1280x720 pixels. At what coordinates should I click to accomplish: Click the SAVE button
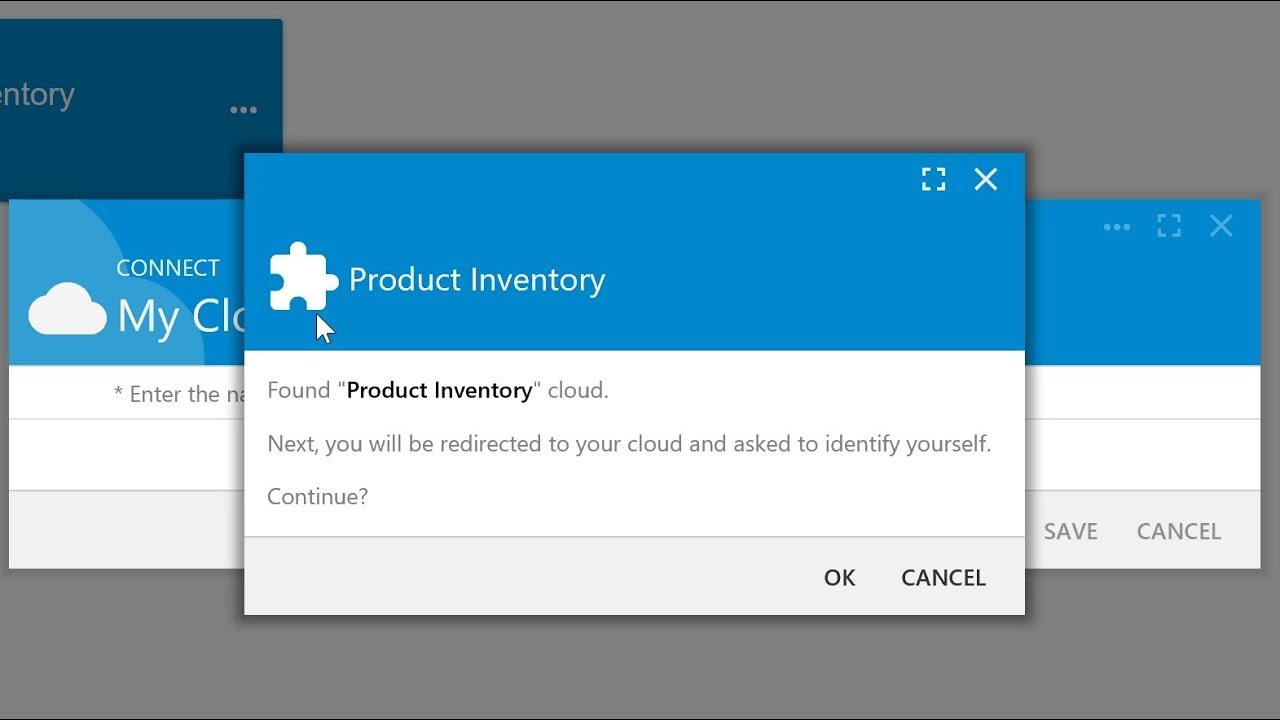click(1070, 531)
